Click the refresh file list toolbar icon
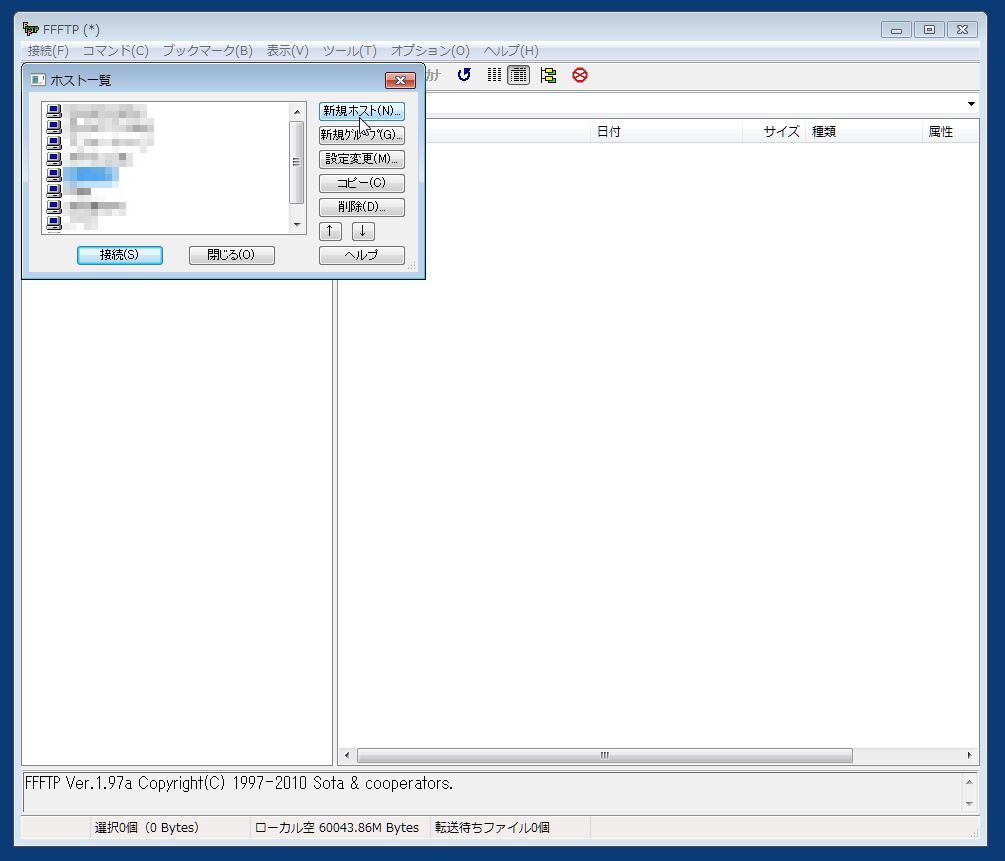The width and height of the screenshot is (1005, 861). click(464, 75)
